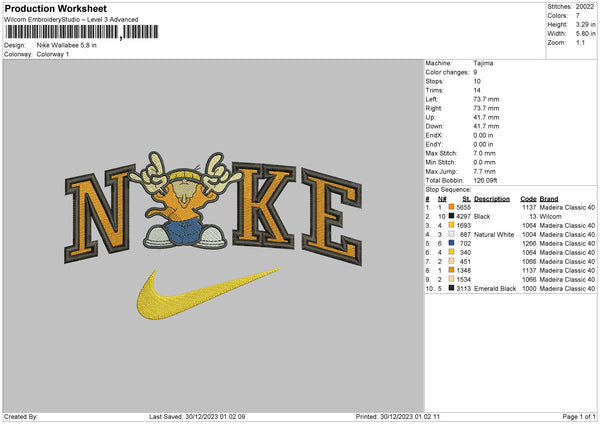This screenshot has height=424, width=600.
Task: Click the "Natural White" description
Action: (x=494, y=235)
